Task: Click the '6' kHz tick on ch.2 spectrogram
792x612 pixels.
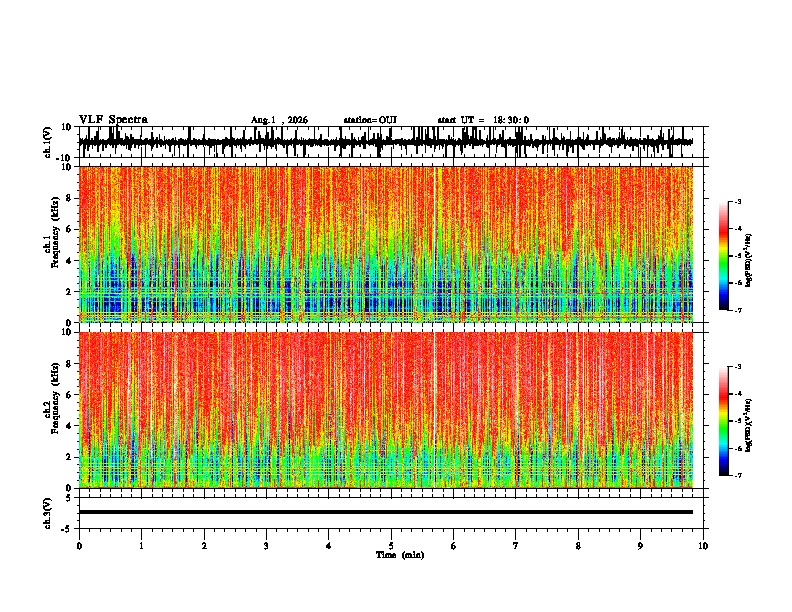Action: tap(69, 395)
